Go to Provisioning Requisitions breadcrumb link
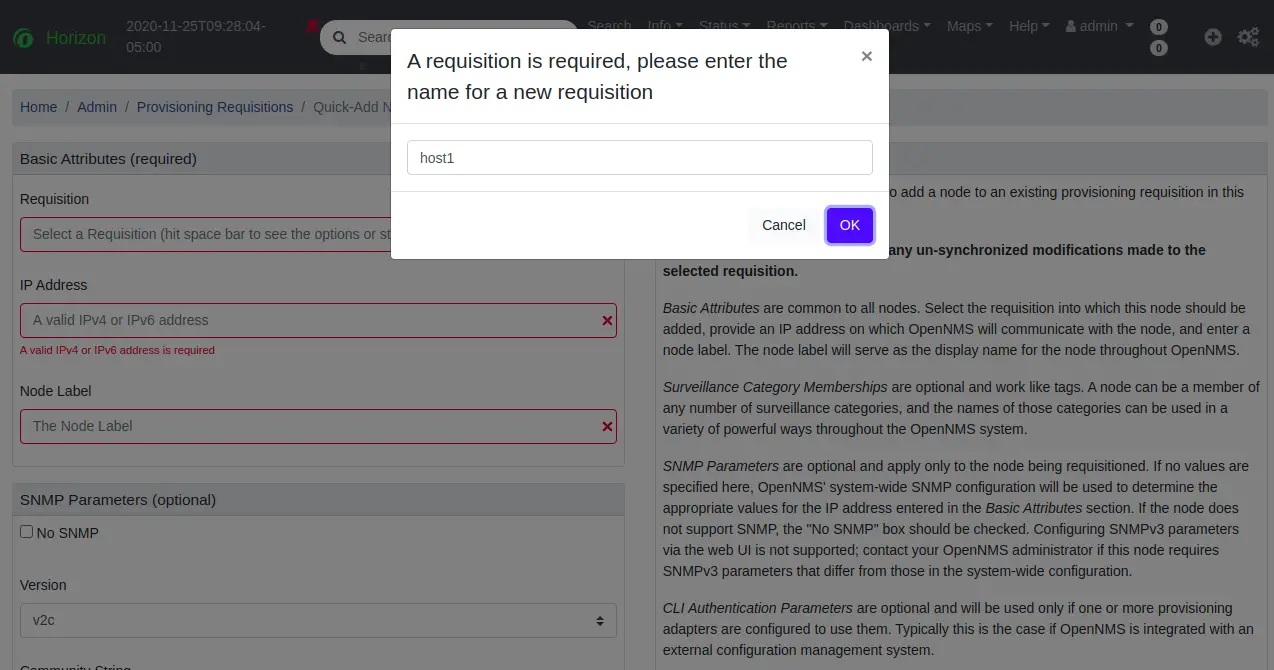The height and width of the screenshot is (670, 1274). pyautogui.click(x=215, y=107)
